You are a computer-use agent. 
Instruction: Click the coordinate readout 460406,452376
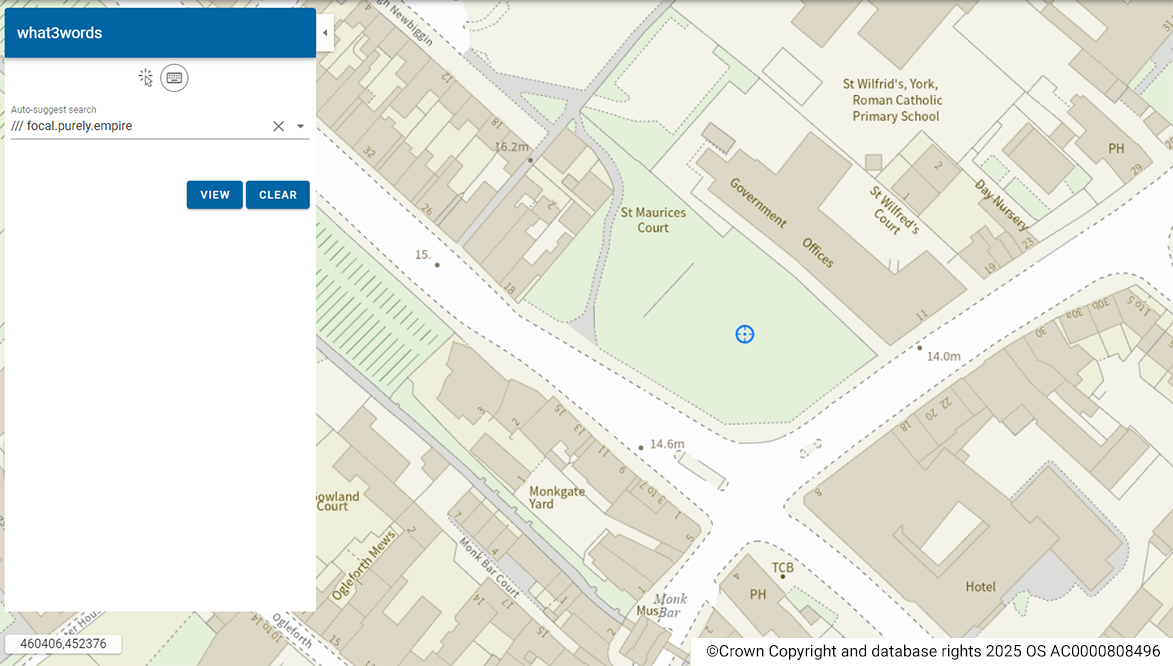coord(62,644)
